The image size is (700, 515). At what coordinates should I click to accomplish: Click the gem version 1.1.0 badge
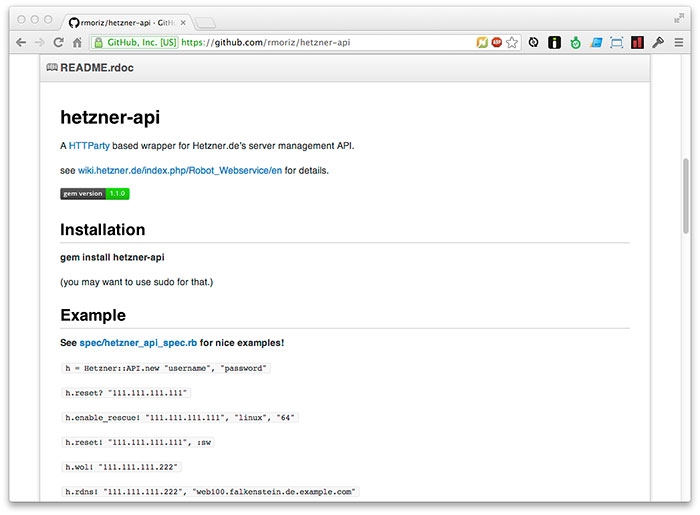coord(95,194)
